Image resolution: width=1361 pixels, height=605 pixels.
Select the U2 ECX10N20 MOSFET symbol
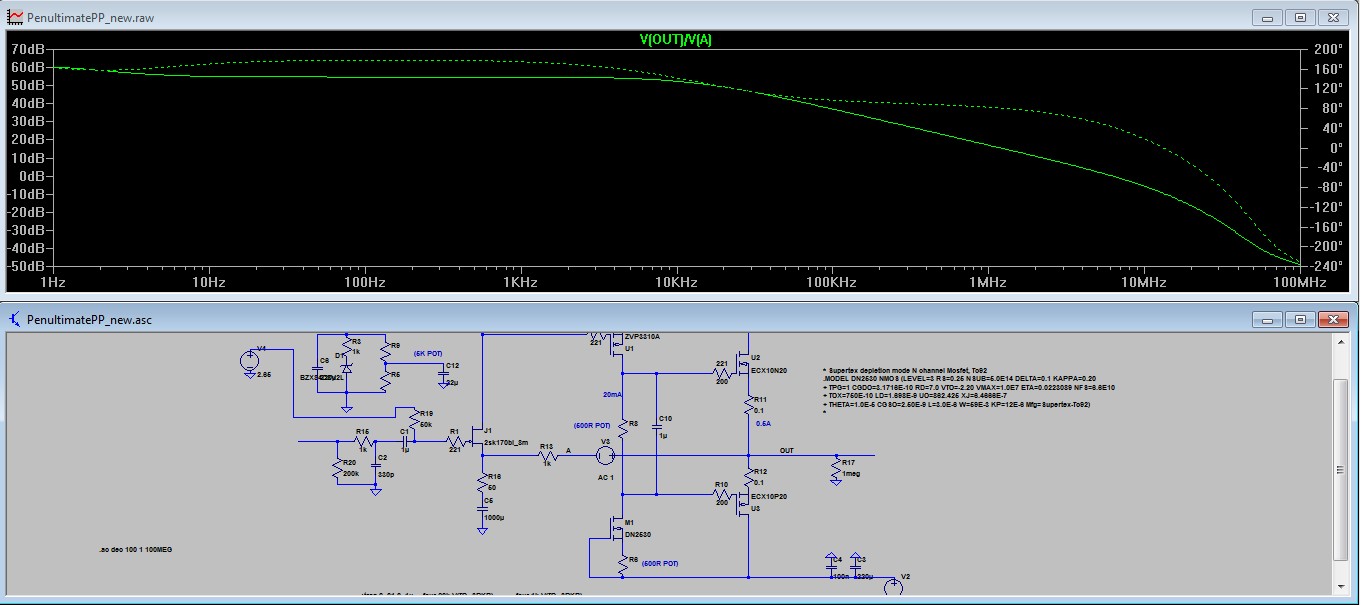click(744, 364)
